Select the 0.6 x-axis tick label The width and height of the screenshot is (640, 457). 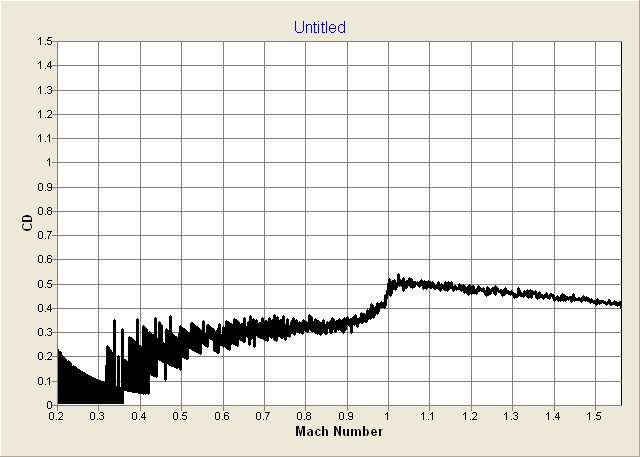click(x=223, y=415)
